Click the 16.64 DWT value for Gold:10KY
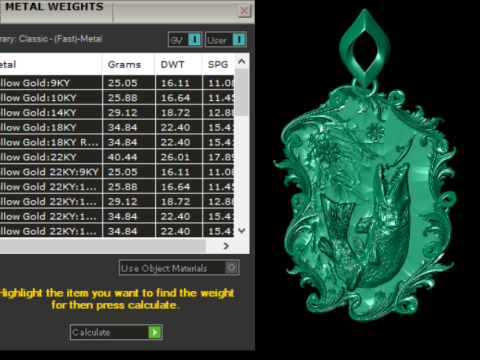480x360 pixels. click(179, 98)
